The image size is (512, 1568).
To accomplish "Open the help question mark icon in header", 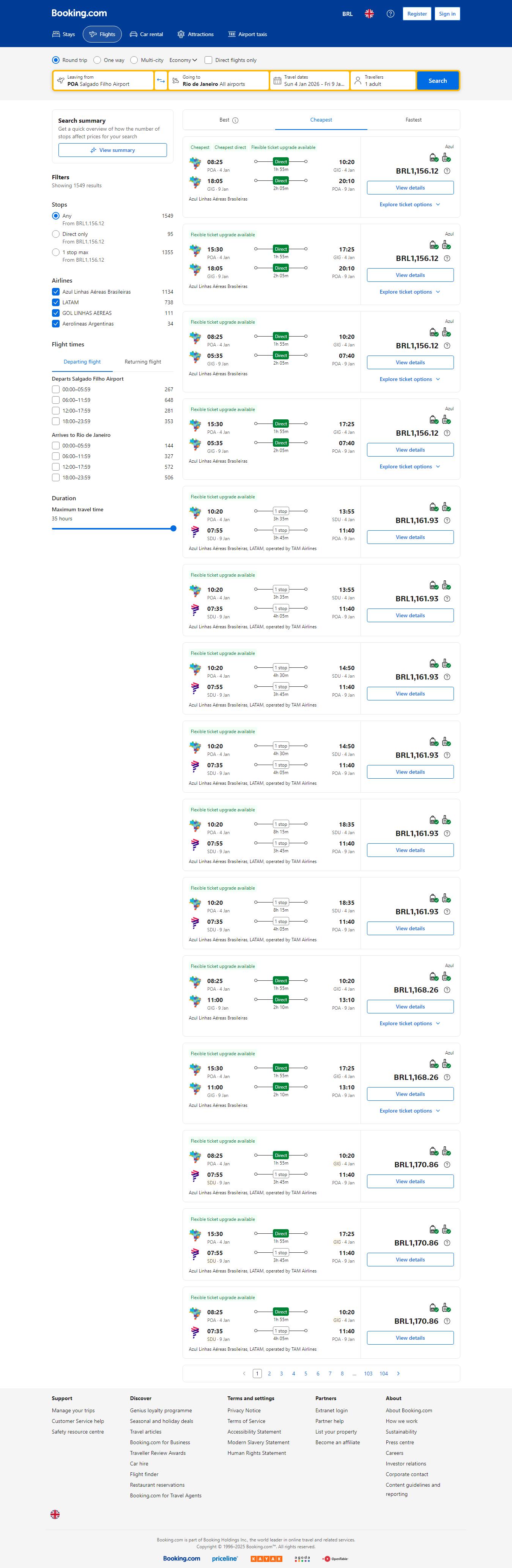I will pos(391,14).
